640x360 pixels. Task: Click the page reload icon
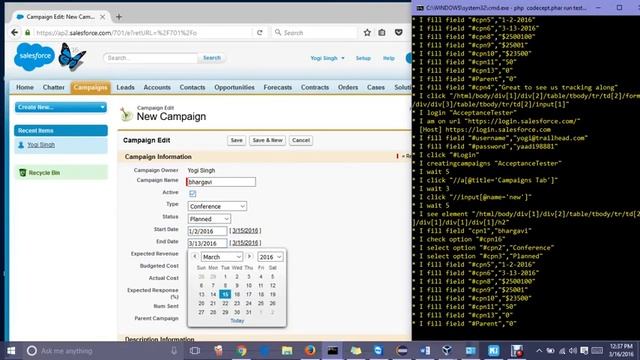click(260, 32)
